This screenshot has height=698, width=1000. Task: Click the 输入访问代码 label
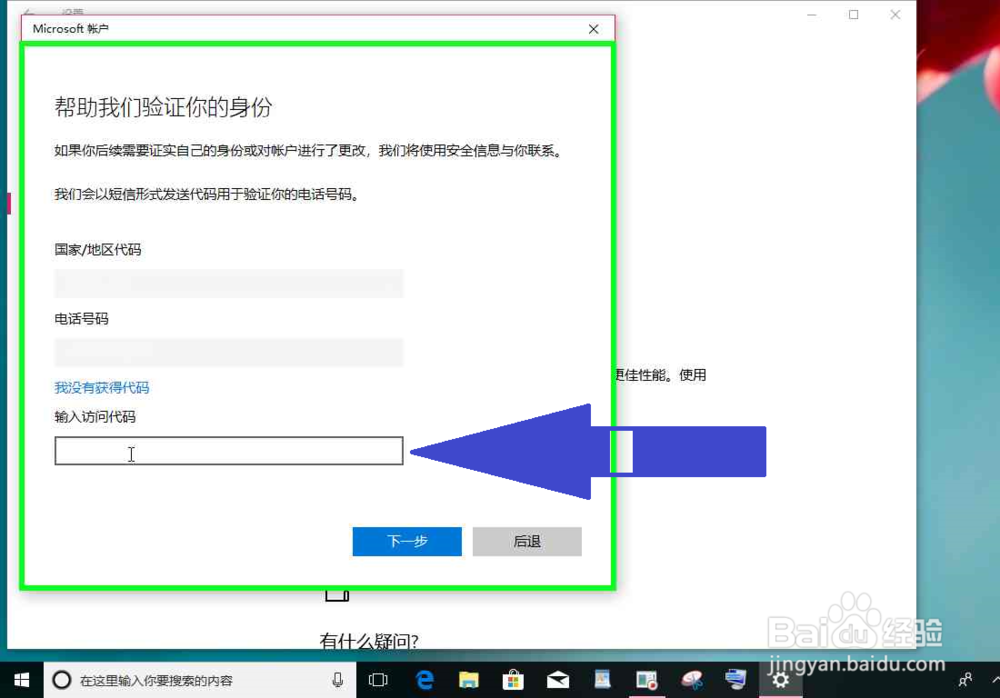95,417
